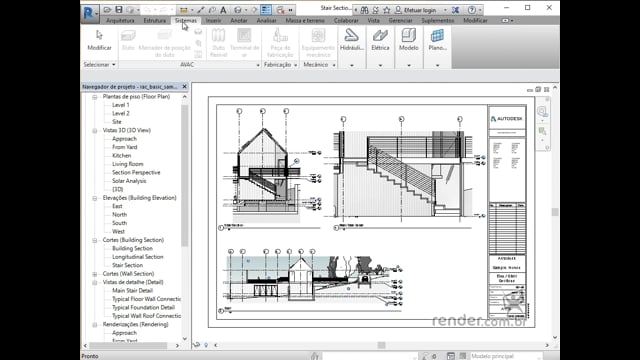Select the Kitchen 3D view

[122, 156]
